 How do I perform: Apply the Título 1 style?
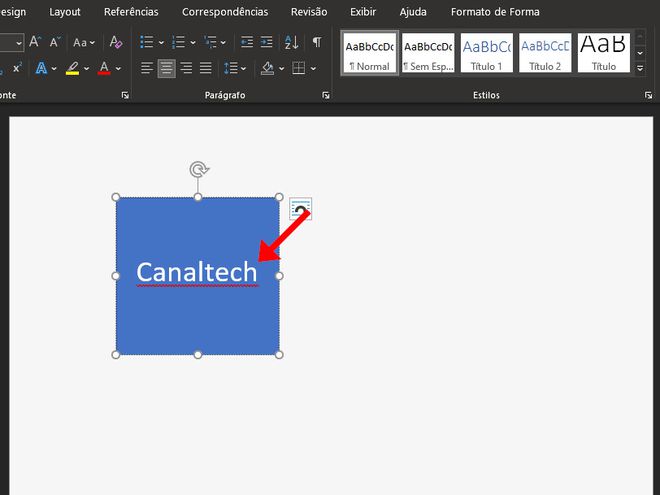(x=487, y=53)
